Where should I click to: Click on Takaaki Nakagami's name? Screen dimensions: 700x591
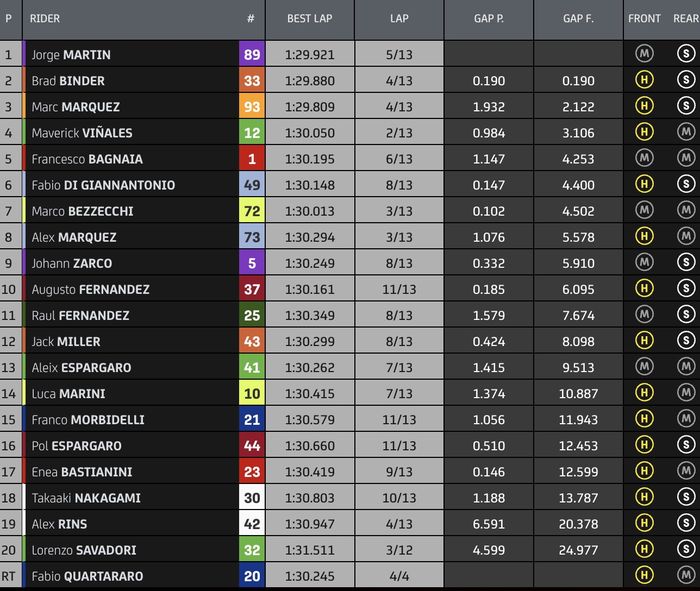click(x=86, y=497)
